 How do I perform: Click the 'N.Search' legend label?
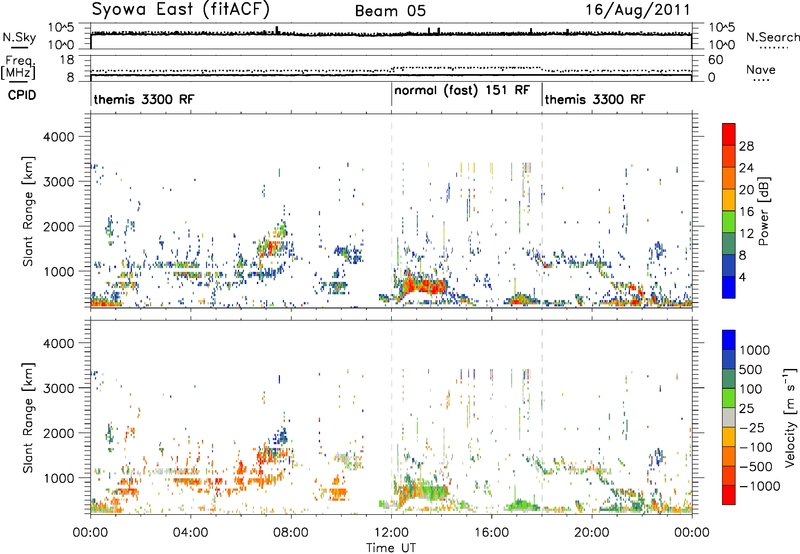[x=773, y=37]
